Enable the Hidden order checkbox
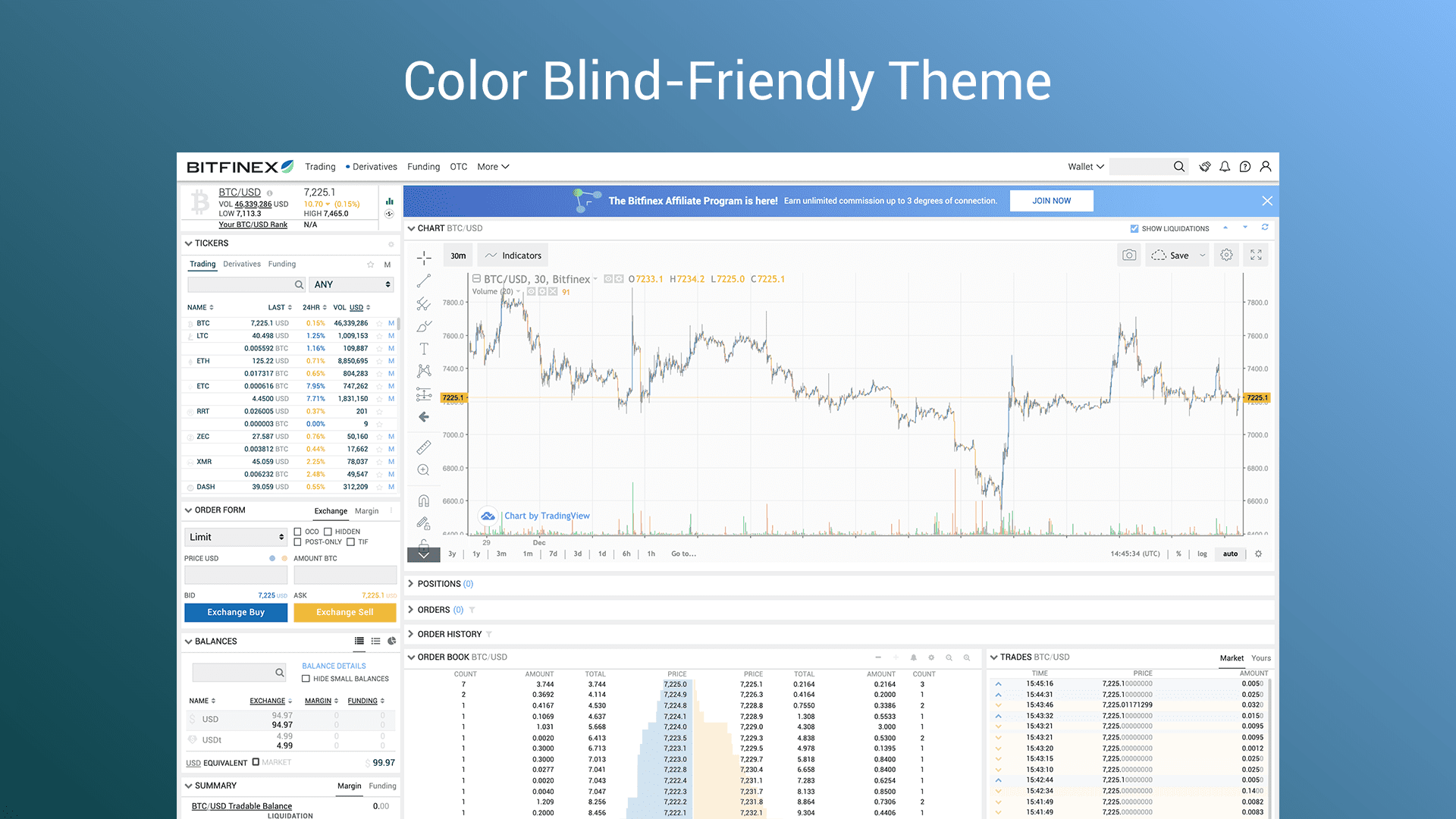The image size is (1456, 819). pos(328,532)
